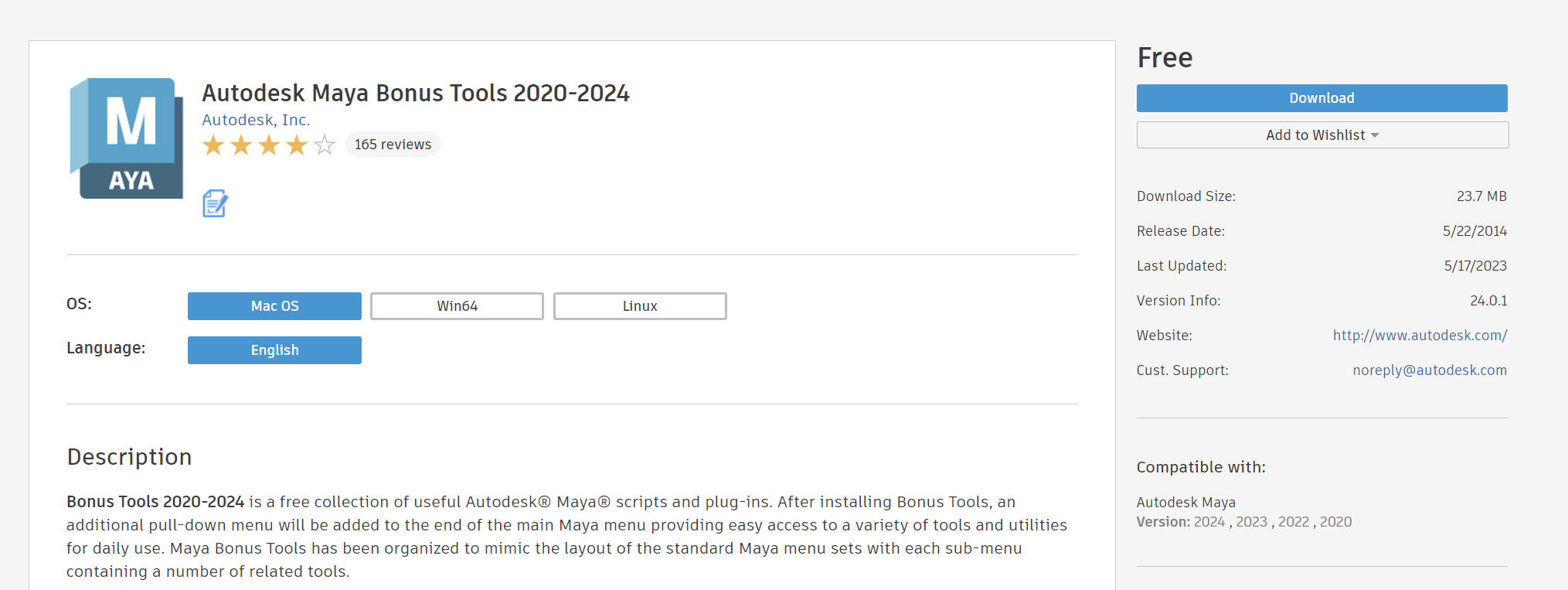The image size is (1568, 590).
Task: Click the second rating star
Action: click(x=241, y=145)
